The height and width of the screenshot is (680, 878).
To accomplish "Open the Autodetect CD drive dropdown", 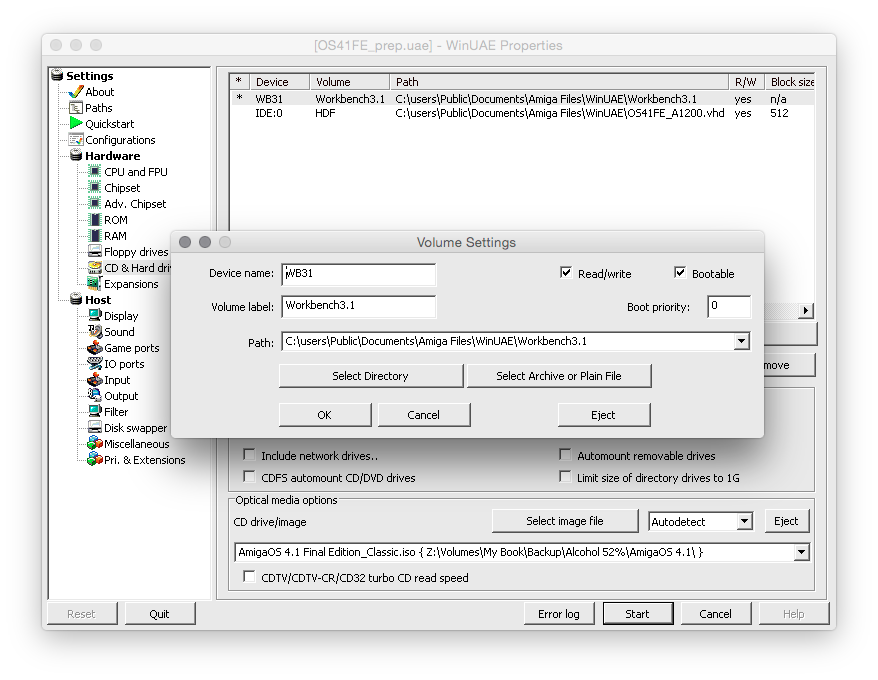I will [744, 521].
